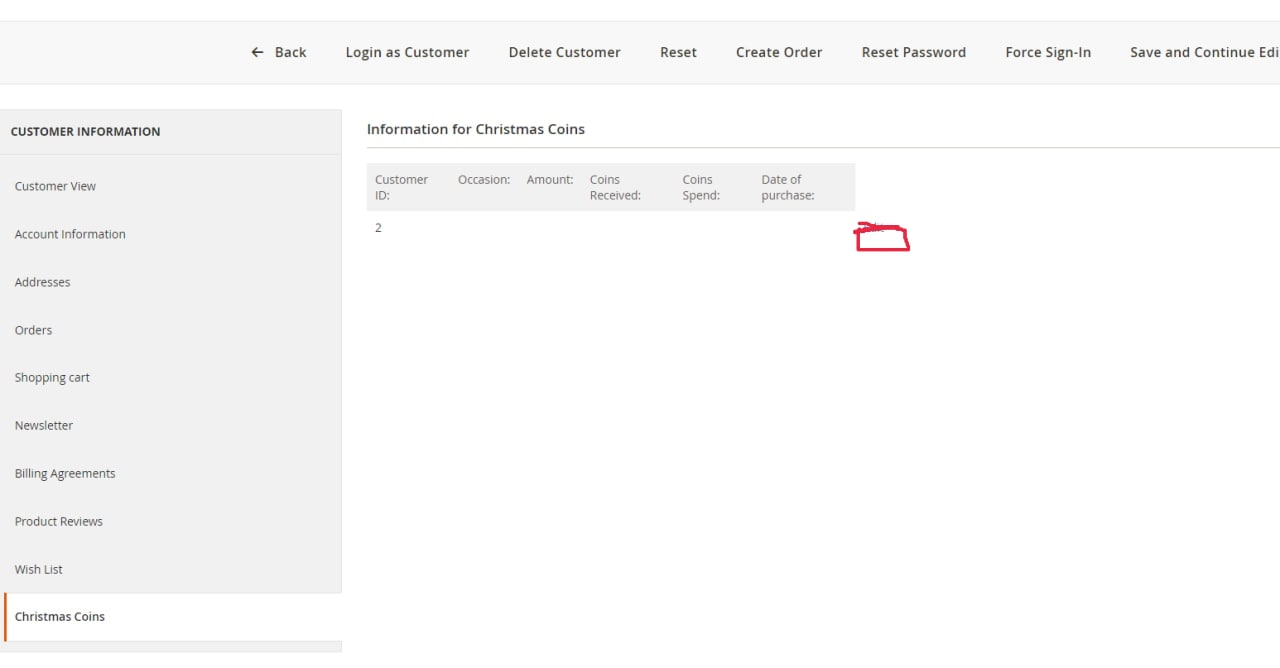Image resolution: width=1280 pixels, height=668 pixels.
Task: Open the Addresses section
Action: coord(42,282)
